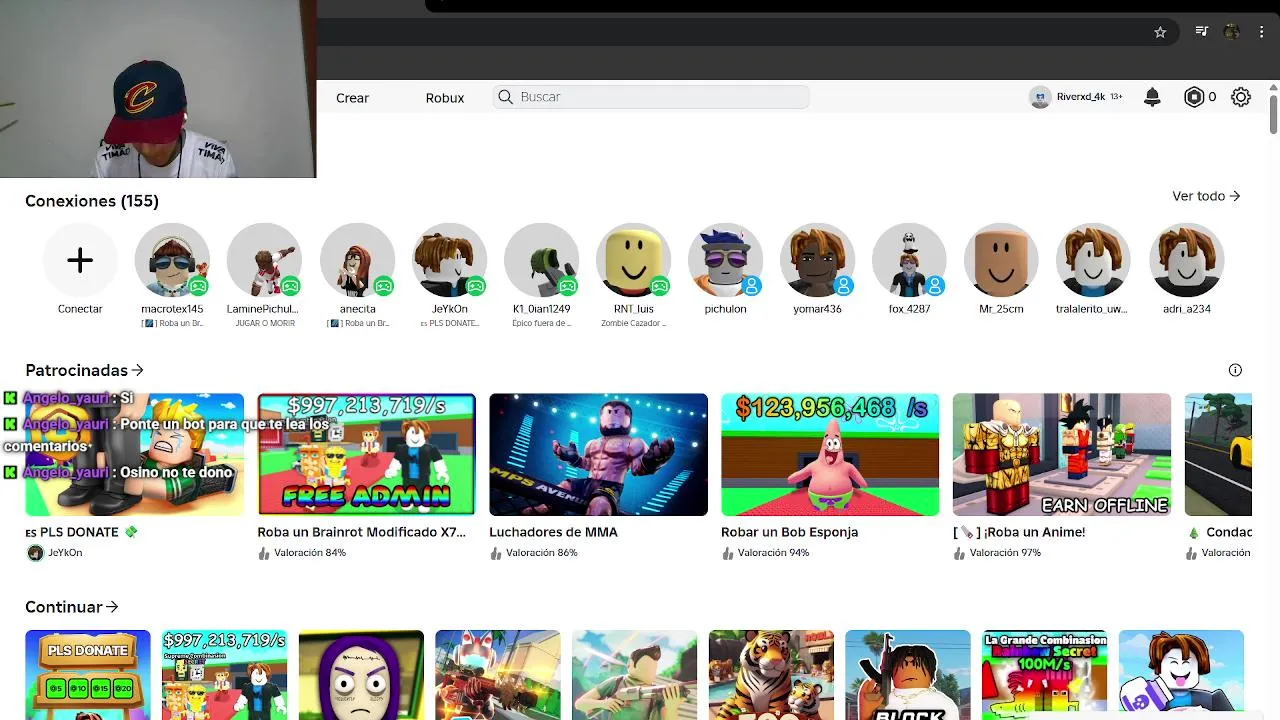This screenshot has width=1280, height=720.
Task: Open PLS DONATE tile in Continuar
Action: tap(88, 675)
